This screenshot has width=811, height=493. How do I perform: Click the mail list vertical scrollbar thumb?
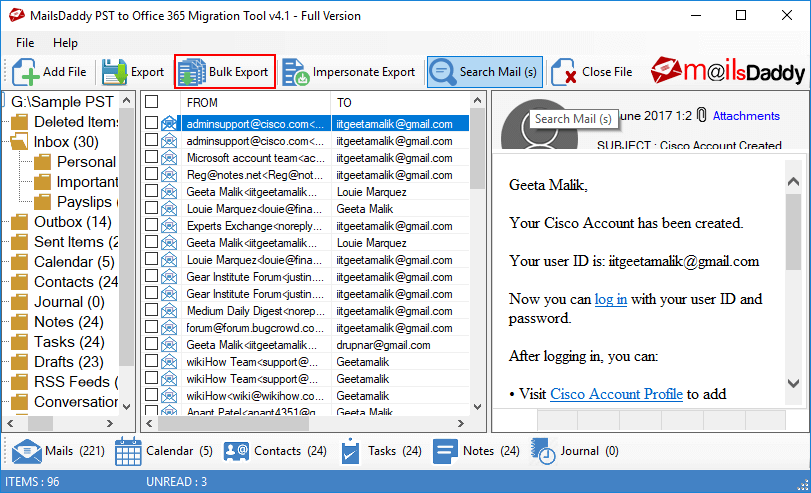click(x=477, y=149)
